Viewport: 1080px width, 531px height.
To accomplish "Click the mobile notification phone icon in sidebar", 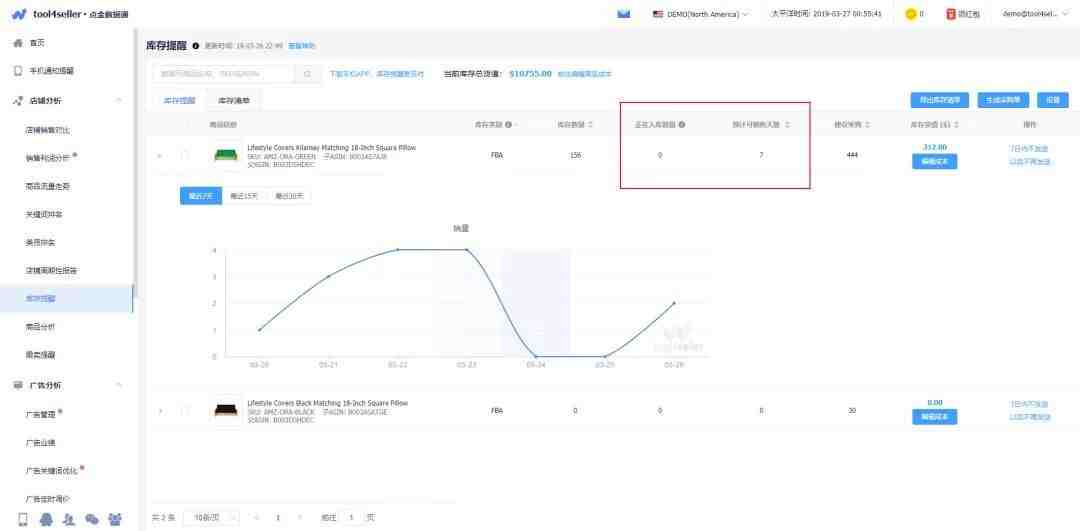I will 19,71.
